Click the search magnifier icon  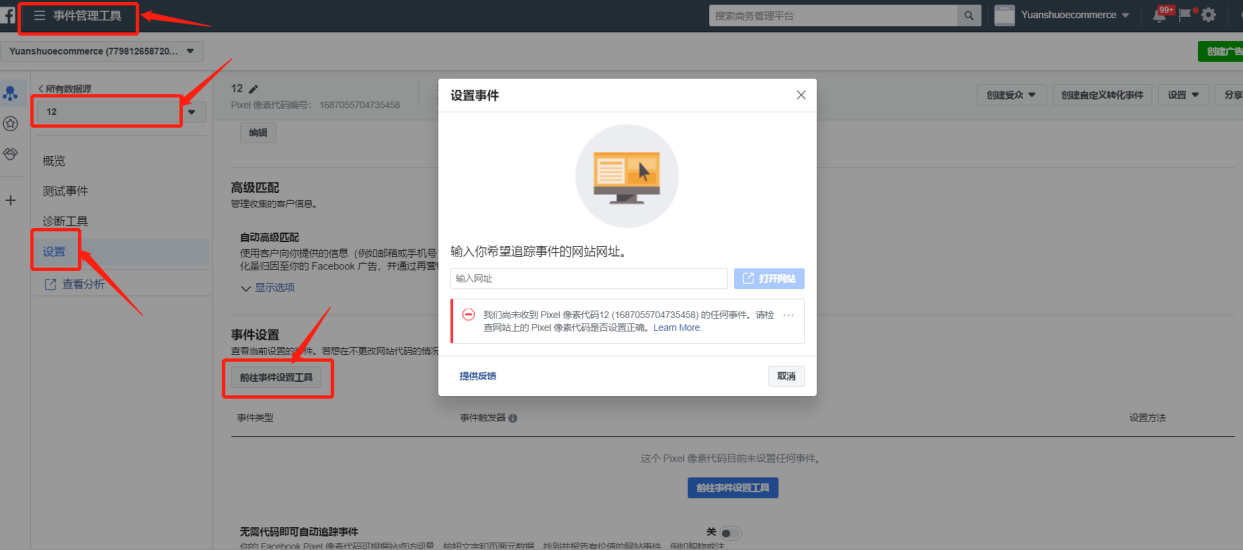point(969,16)
